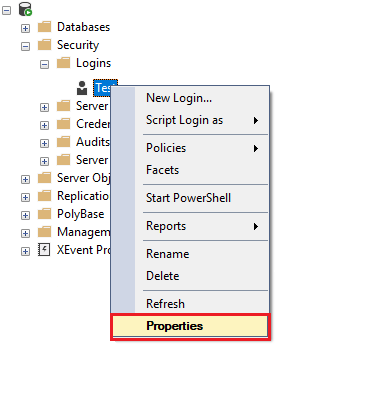This screenshot has height=396, width=390.
Task: Expand the Credentials node
Action: (44, 125)
